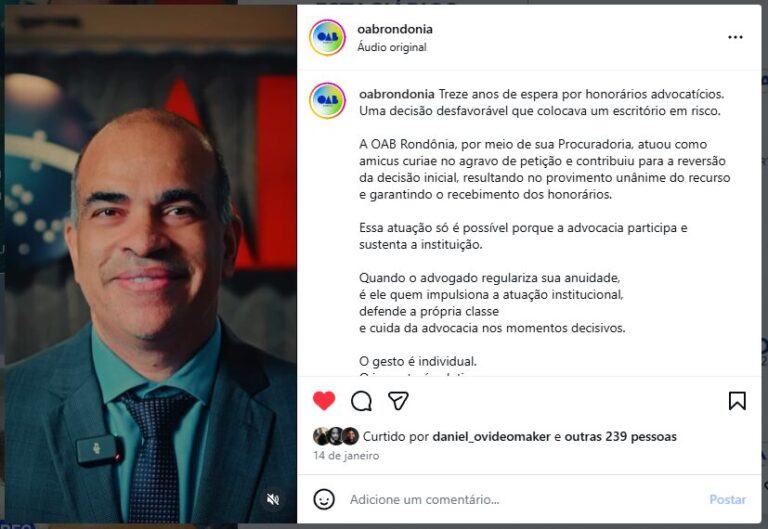The height and width of the screenshot is (529, 768).
Task: Open comments with speech bubble icon
Action: pos(361,401)
